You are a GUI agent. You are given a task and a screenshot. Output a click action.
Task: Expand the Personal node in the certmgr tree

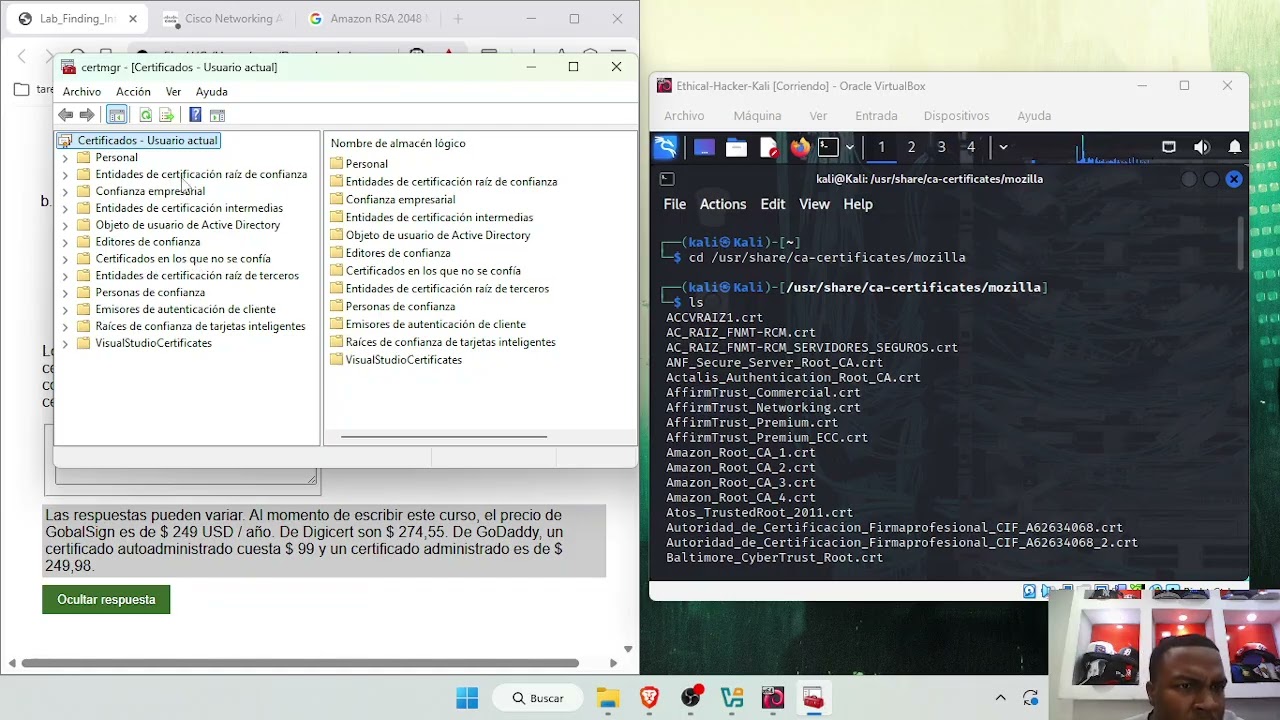65,158
